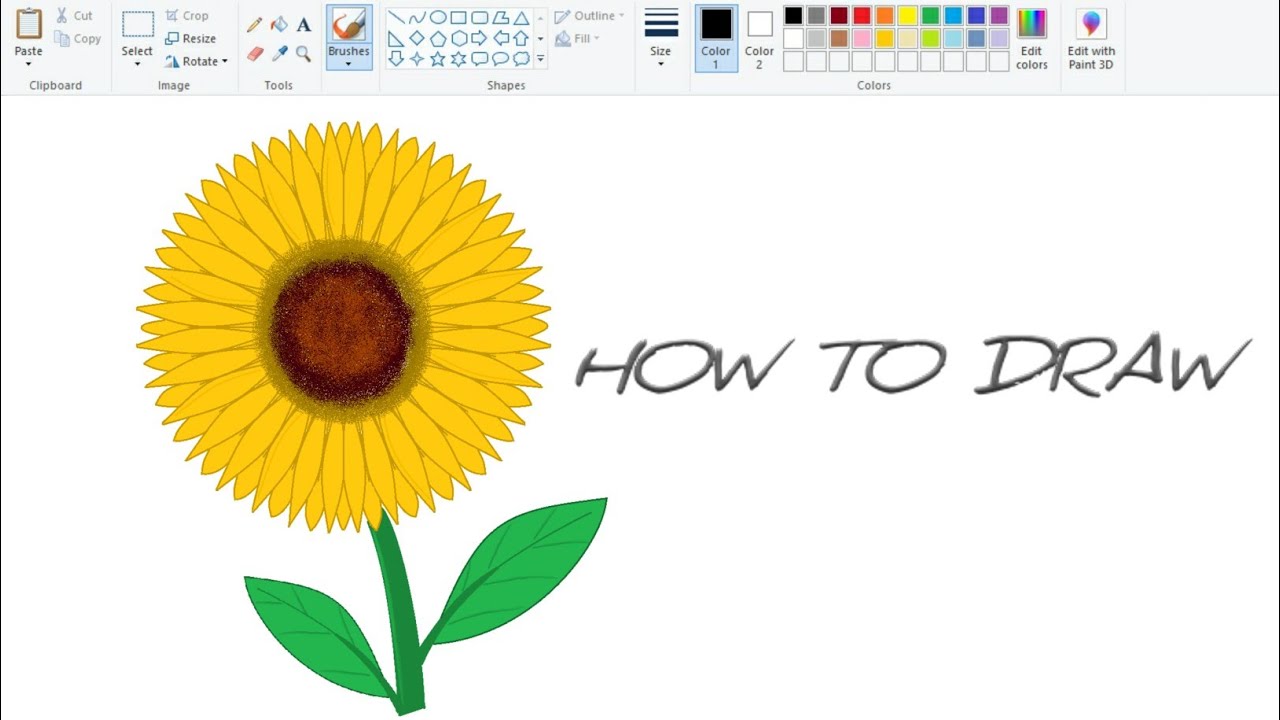1280x720 pixels.
Task: Pick the red color swatch
Action: (x=862, y=15)
